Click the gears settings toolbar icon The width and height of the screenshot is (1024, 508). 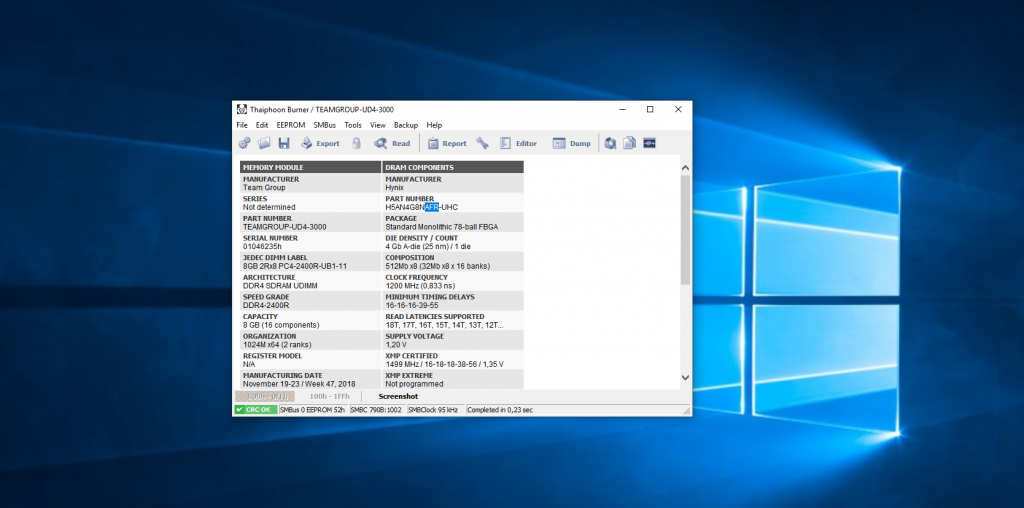point(244,143)
